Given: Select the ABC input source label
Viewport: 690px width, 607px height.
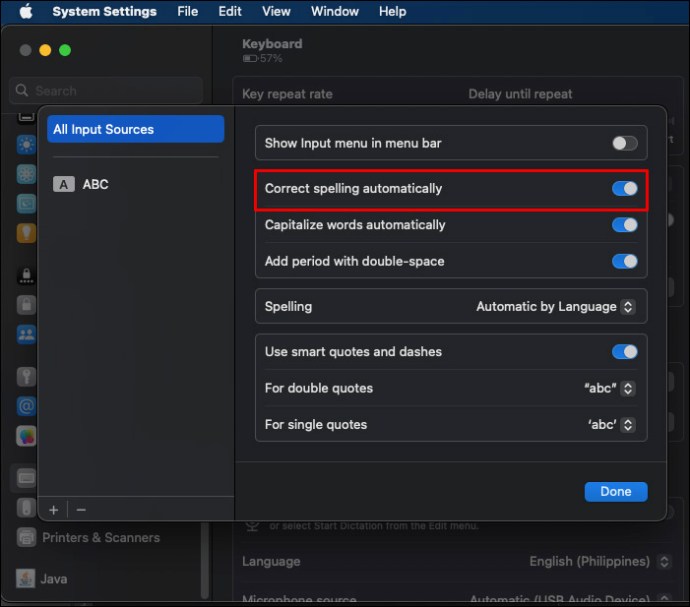Looking at the screenshot, I should click(95, 184).
